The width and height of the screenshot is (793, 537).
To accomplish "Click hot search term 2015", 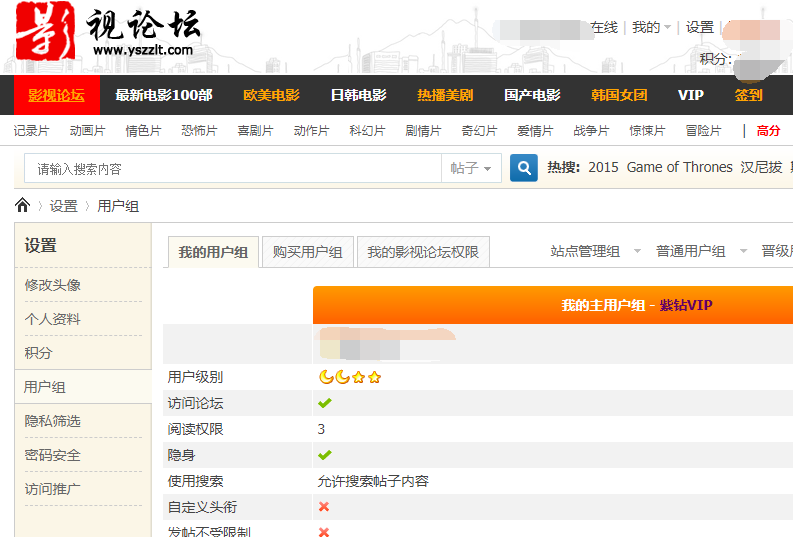I will point(603,167).
